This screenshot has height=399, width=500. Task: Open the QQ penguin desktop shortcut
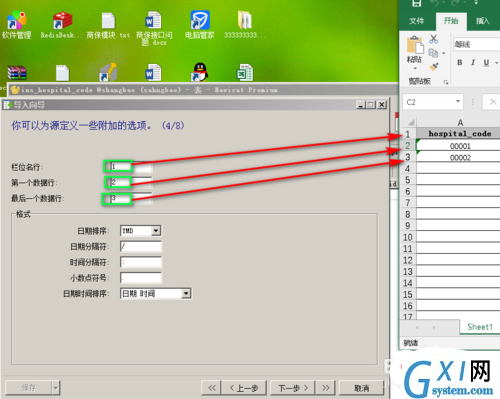pos(200,72)
